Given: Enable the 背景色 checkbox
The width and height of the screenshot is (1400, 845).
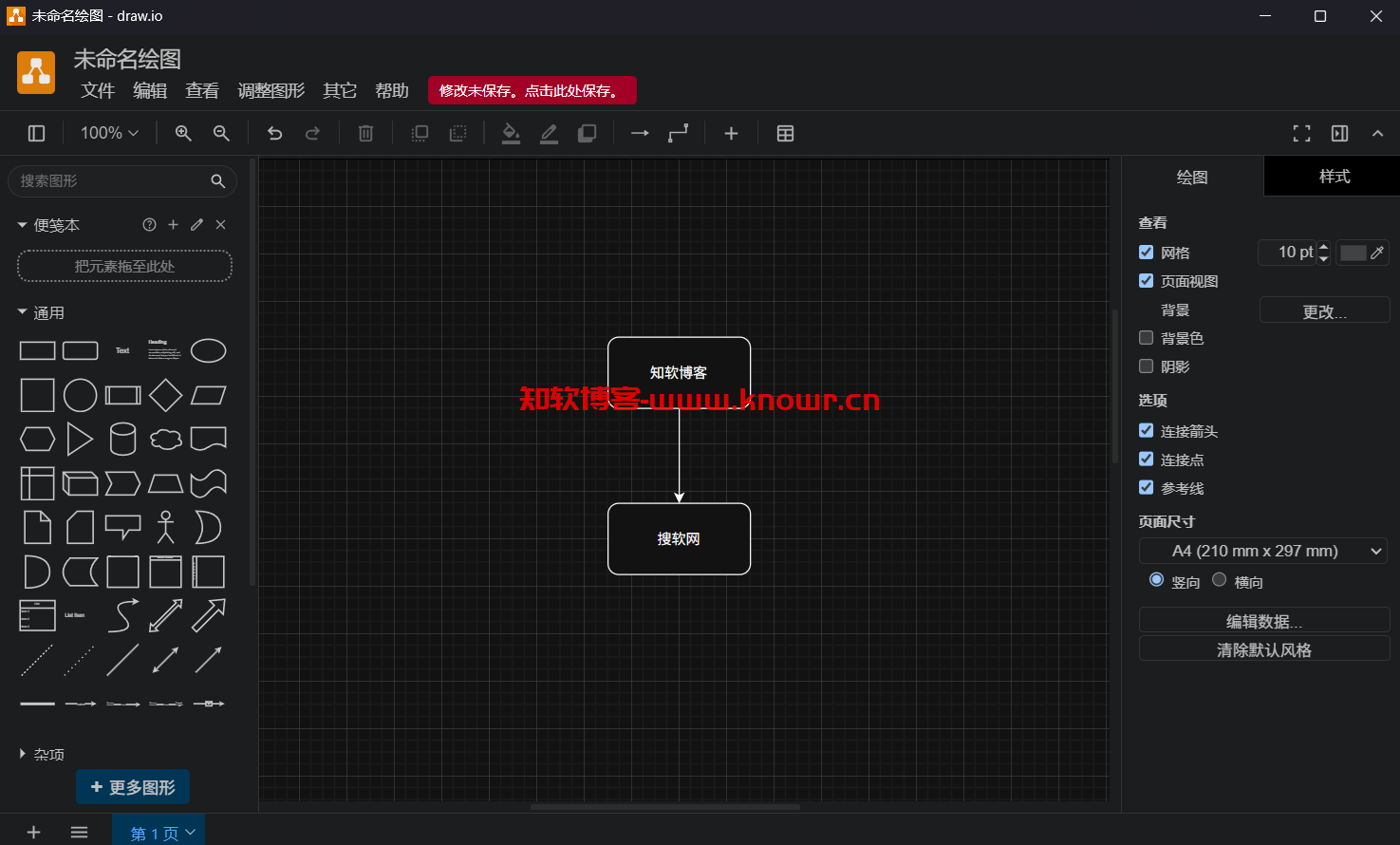Looking at the screenshot, I should (1146, 338).
